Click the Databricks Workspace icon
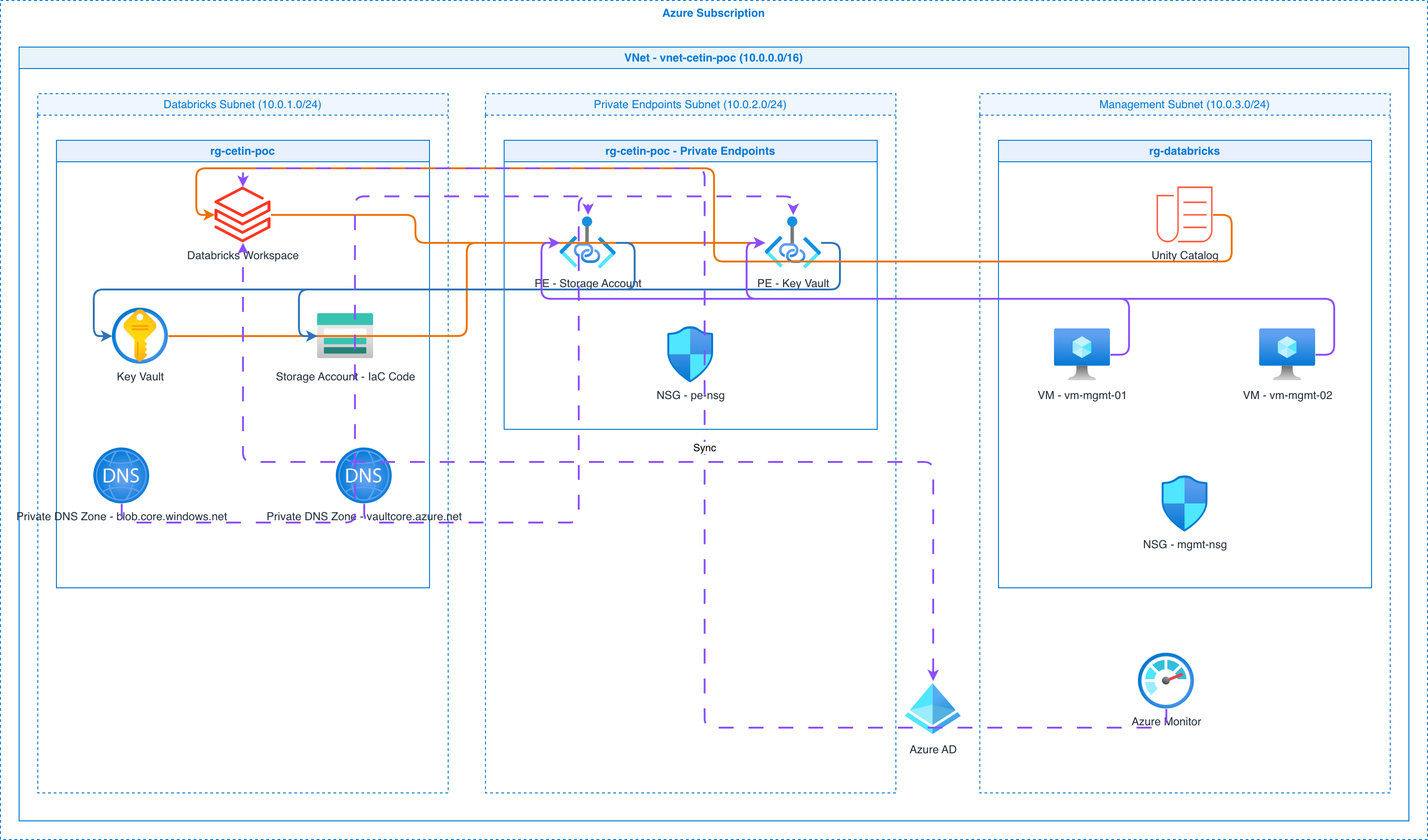The width and height of the screenshot is (1428, 840). click(x=243, y=215)
